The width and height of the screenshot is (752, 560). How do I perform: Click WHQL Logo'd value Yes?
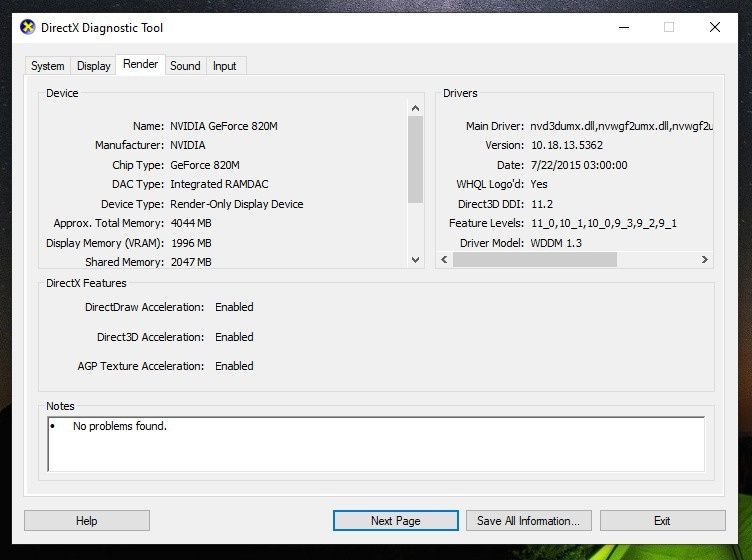point(539,184)
